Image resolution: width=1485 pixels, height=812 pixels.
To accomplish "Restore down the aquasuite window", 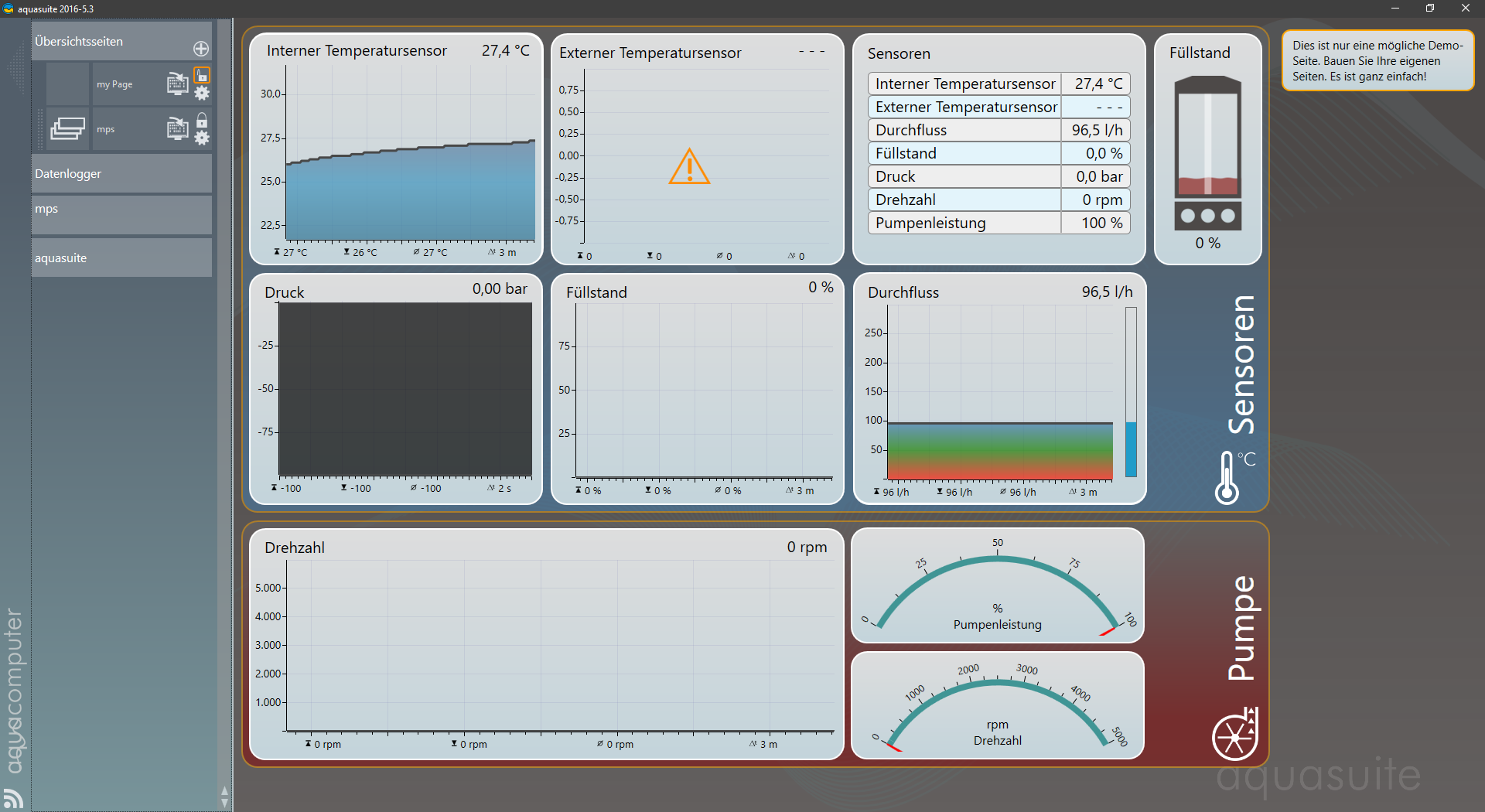I will pyautogui.click(x=1430, y=9).
